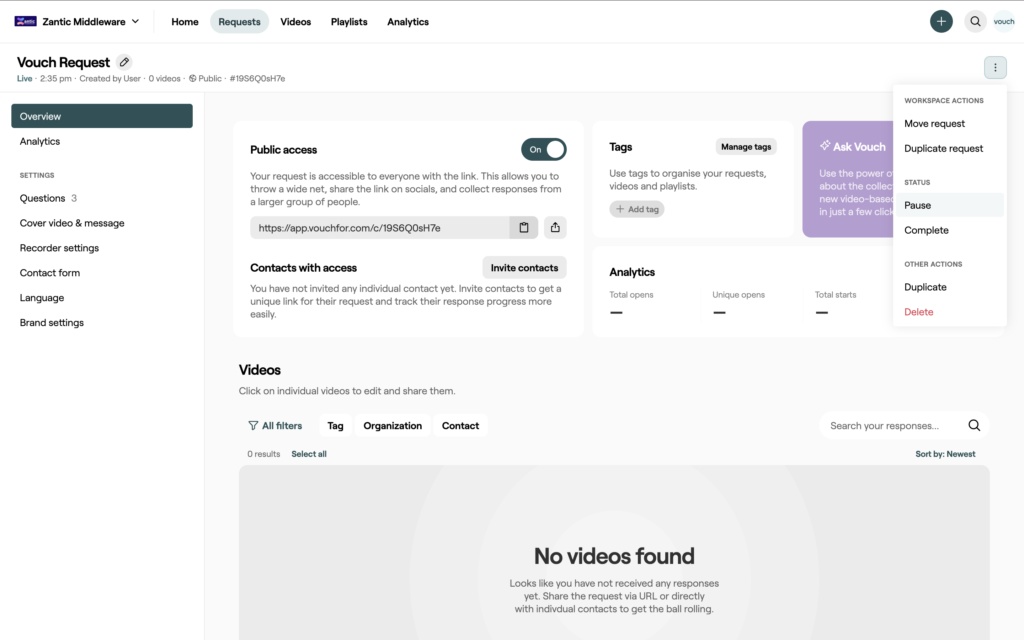
Task: Click the Invite contacts button
Action: tap(524, 268)
